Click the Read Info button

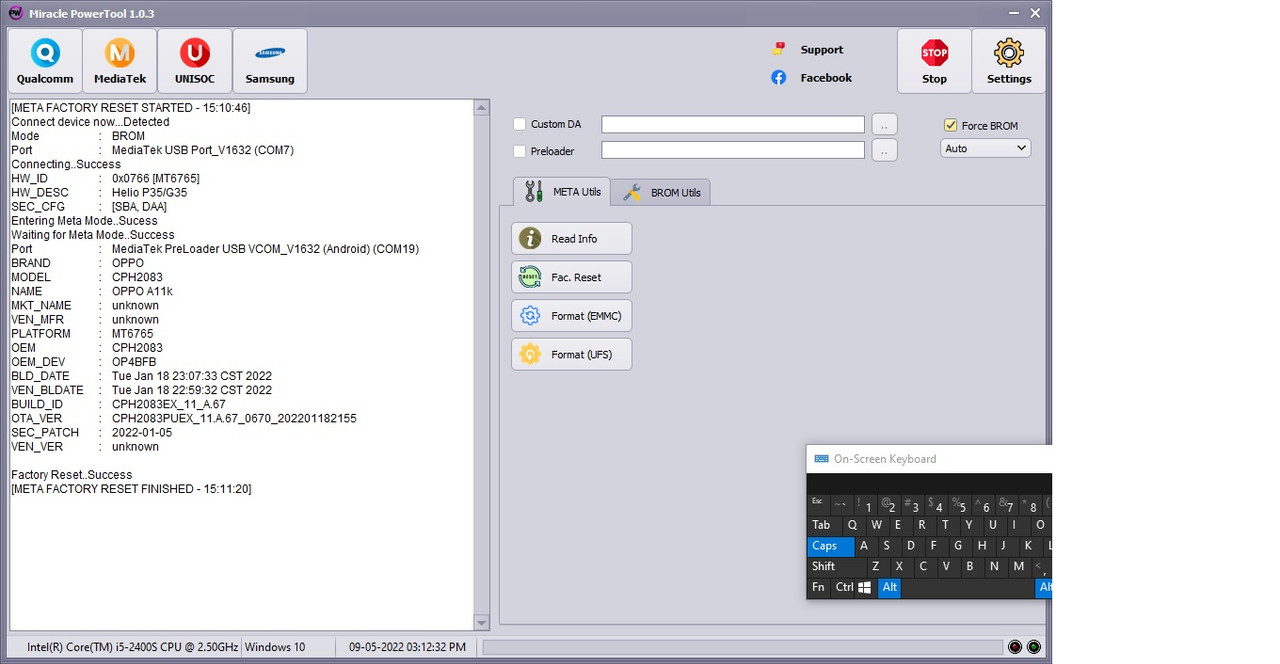[x=571, y=238]
